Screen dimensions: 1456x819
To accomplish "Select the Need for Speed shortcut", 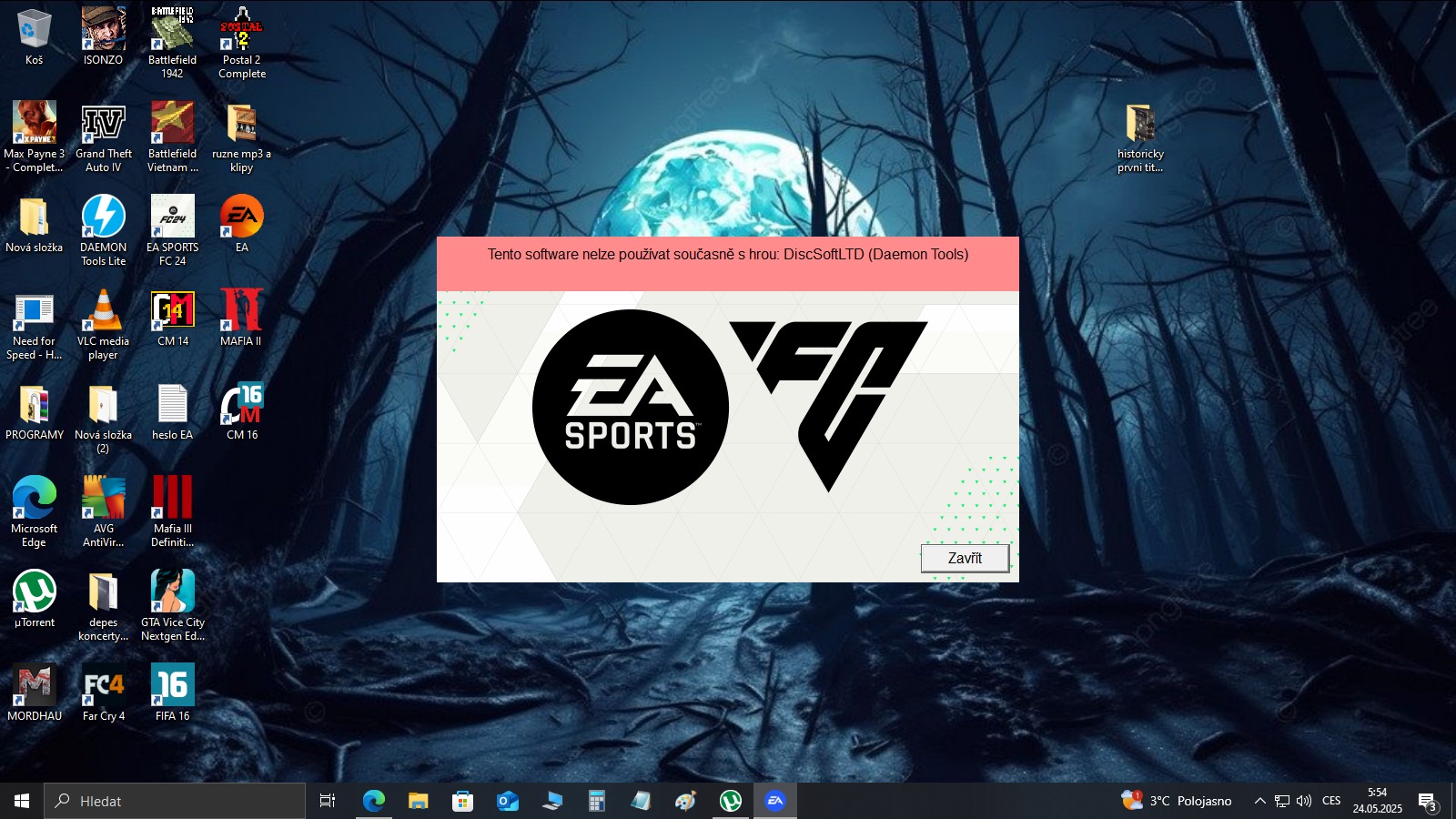I will click(34, 325).
